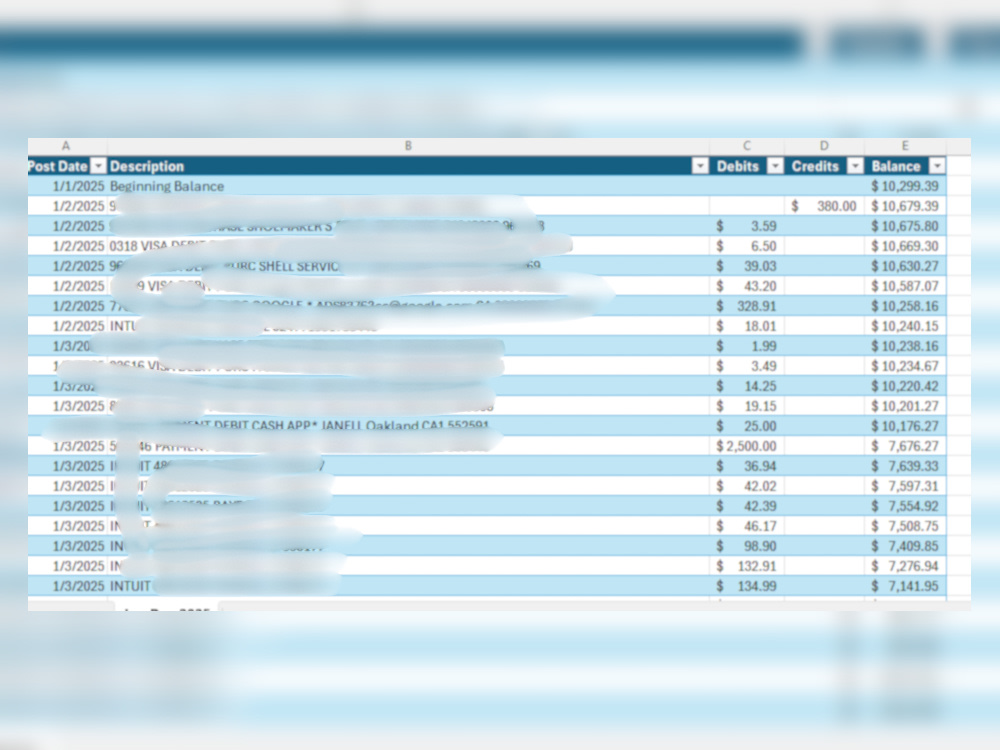Select the 42.02 debit cell
Image resolution: width=1000 pixels, height=750 pixels.
click(x=747, y=486)
